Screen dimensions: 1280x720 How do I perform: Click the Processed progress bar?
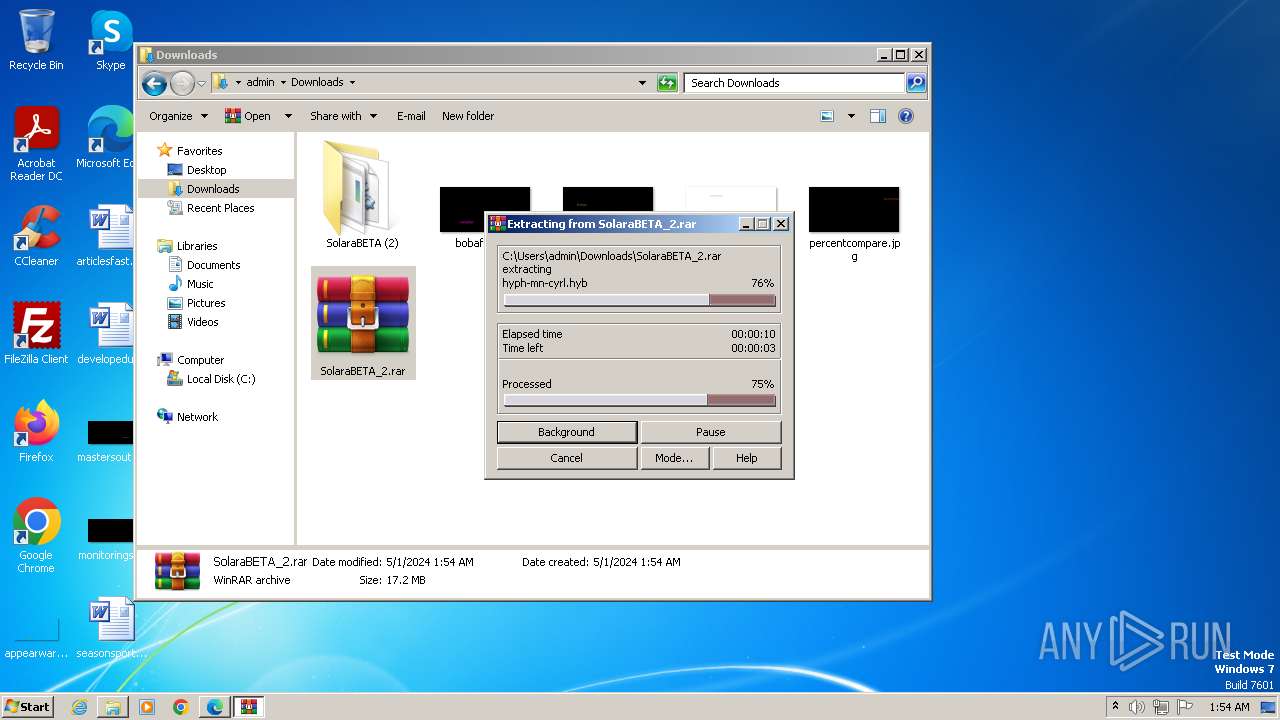[639, 400]
